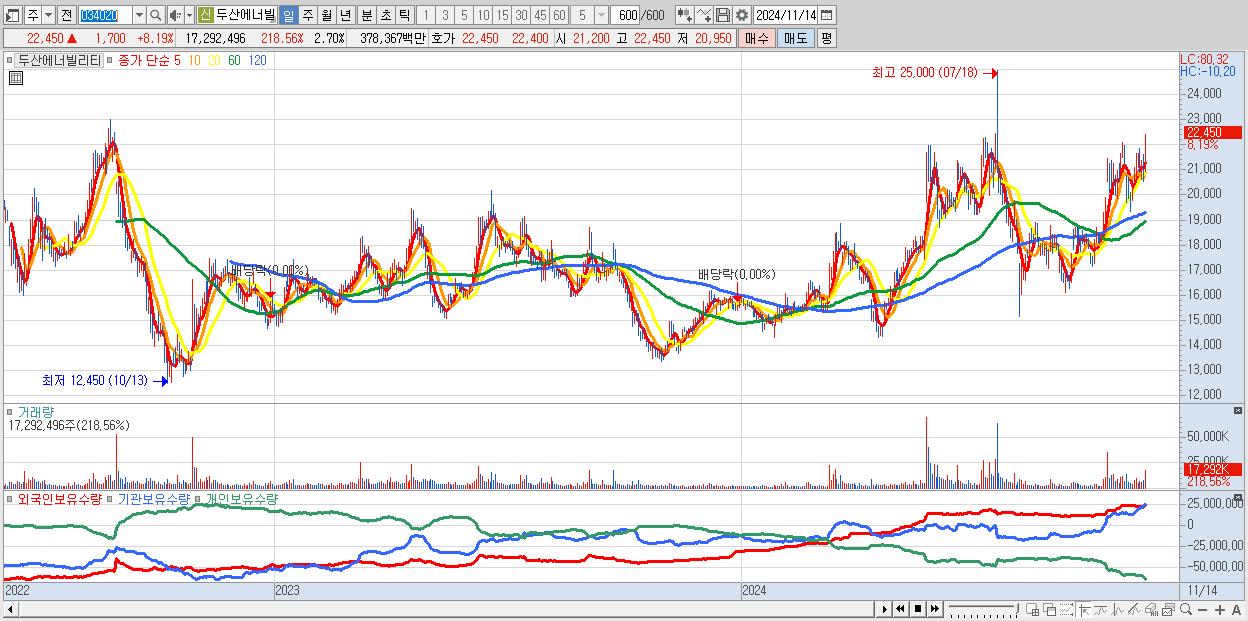Select the 분 minute chart period
The image size is (1248, 621).
click(x=366, y=16)
